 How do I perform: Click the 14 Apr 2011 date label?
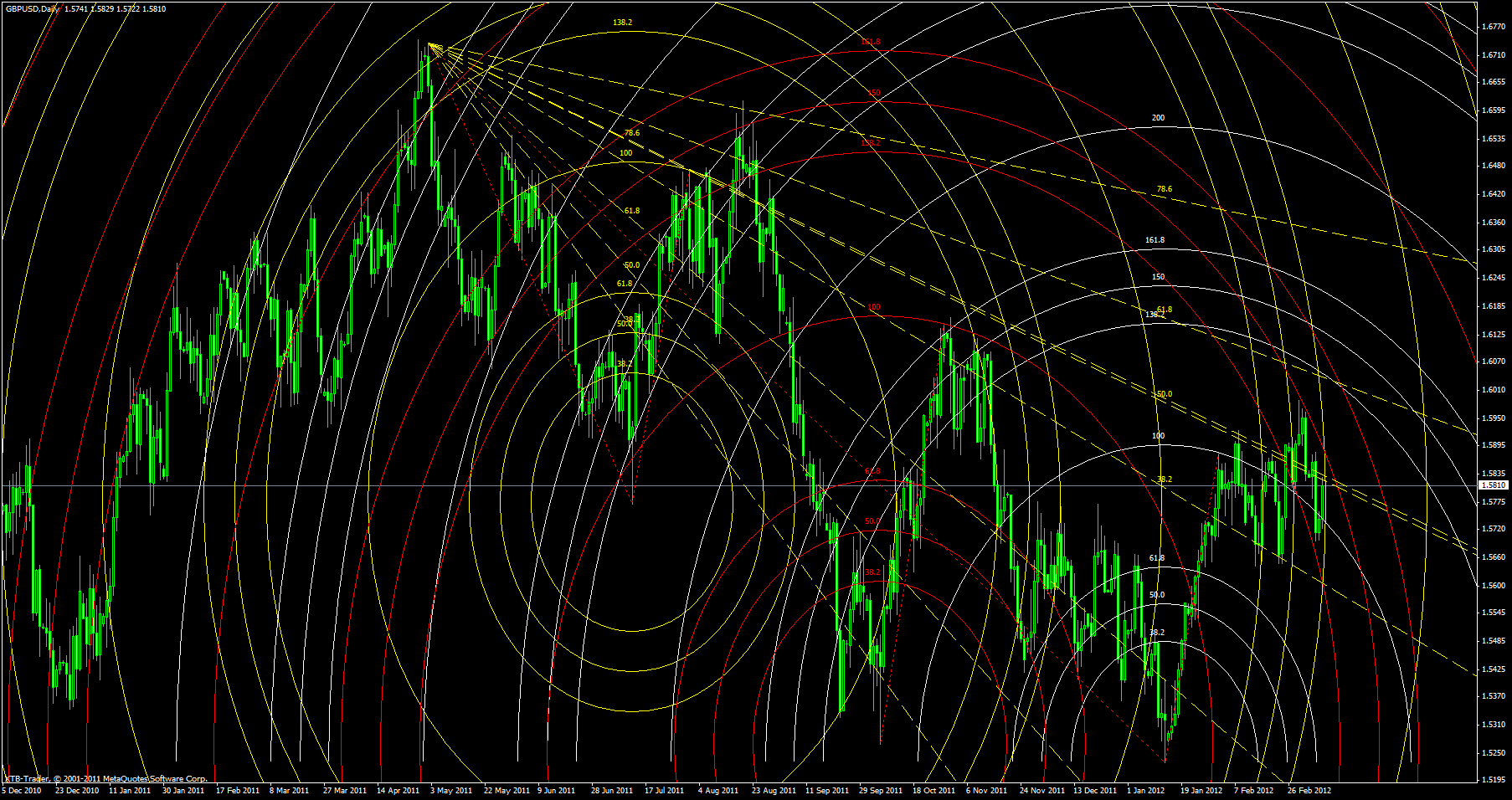click(x=399, y=790)
